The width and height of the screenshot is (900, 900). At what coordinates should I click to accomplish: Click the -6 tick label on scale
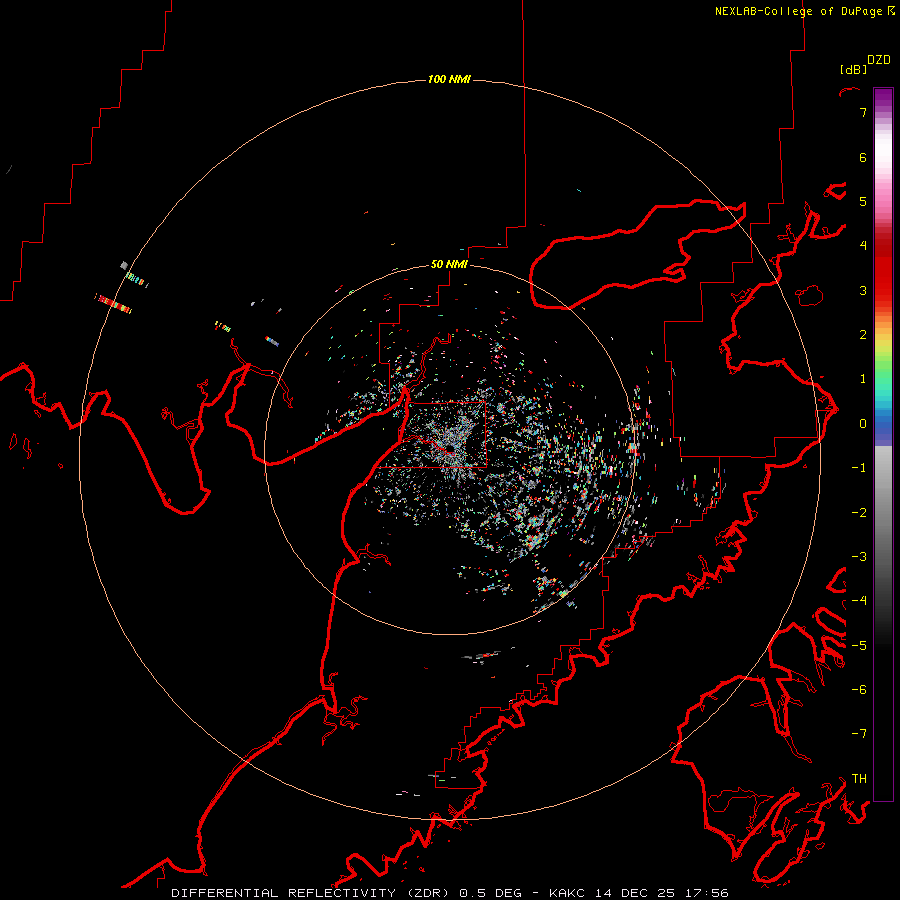(859, 690)
